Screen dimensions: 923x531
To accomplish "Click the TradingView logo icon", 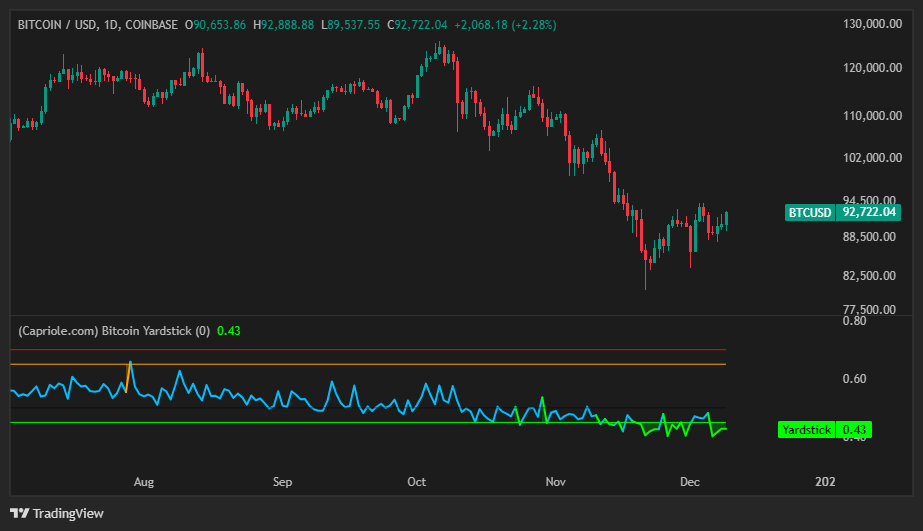I will click(x=20, y=513).
